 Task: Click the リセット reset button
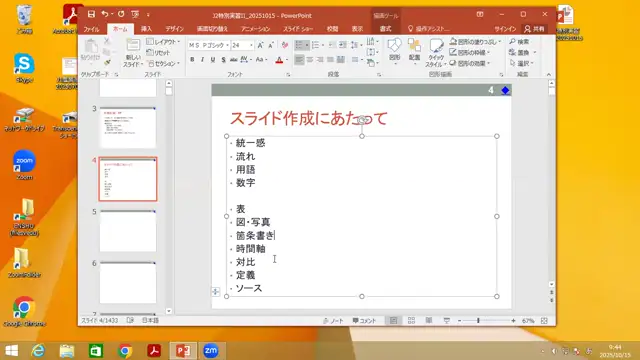158,53
